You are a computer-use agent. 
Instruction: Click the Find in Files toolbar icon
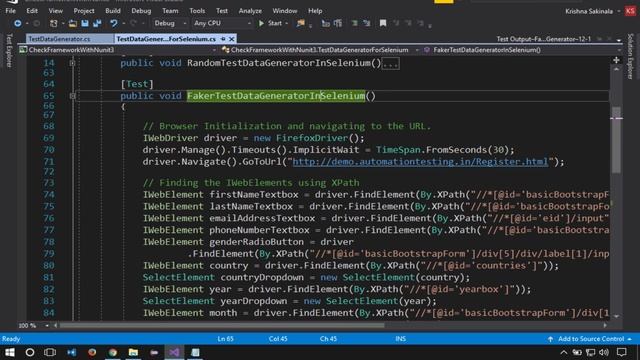click(x=301, y=23)
